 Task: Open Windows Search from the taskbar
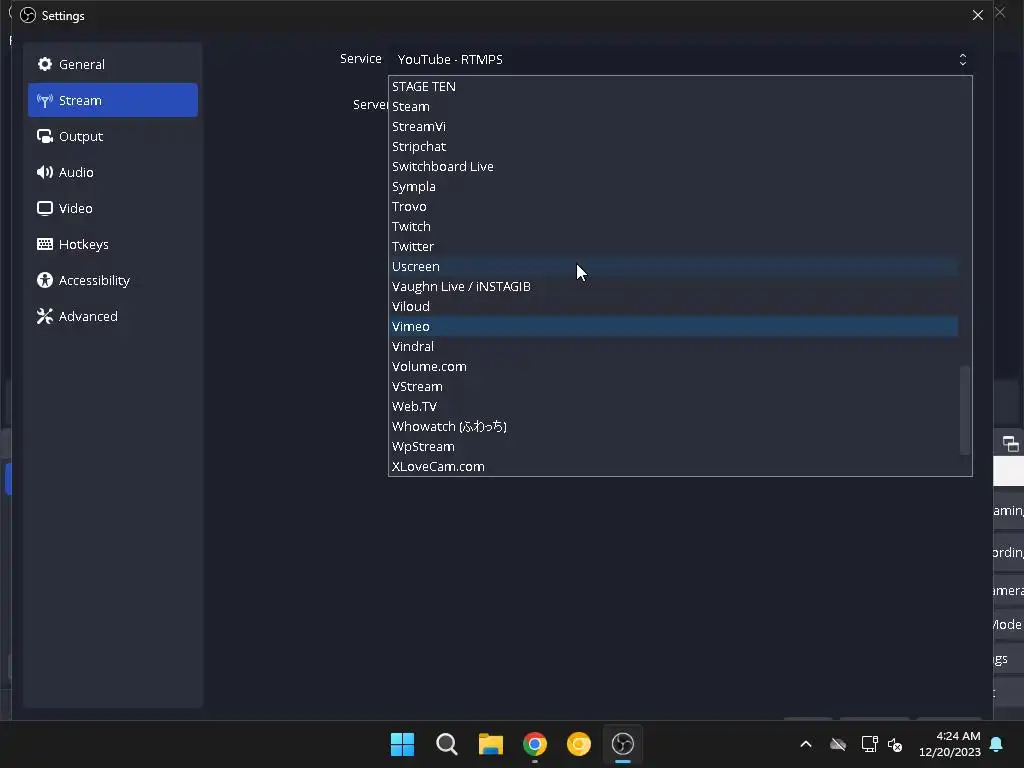click(x=447, y=744)
